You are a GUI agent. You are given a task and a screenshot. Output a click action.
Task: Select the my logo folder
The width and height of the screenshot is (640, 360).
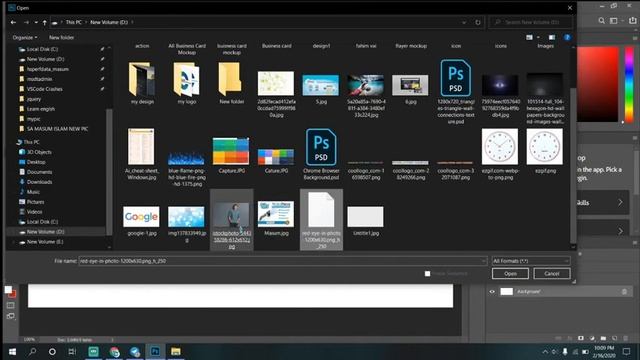pyautogui.click(x=187, y=83)
